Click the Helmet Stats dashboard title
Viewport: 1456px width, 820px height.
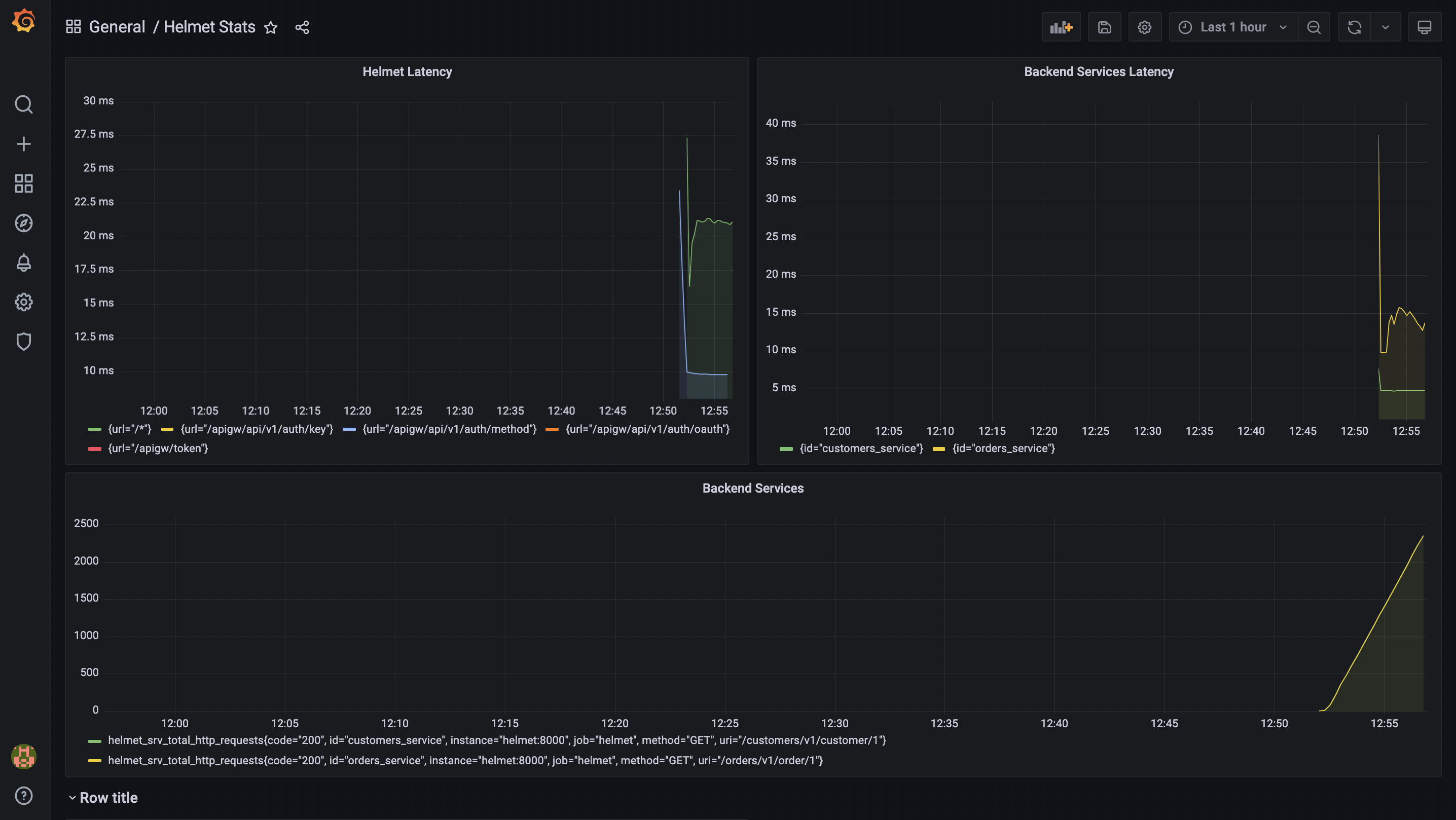pos(209,26)
